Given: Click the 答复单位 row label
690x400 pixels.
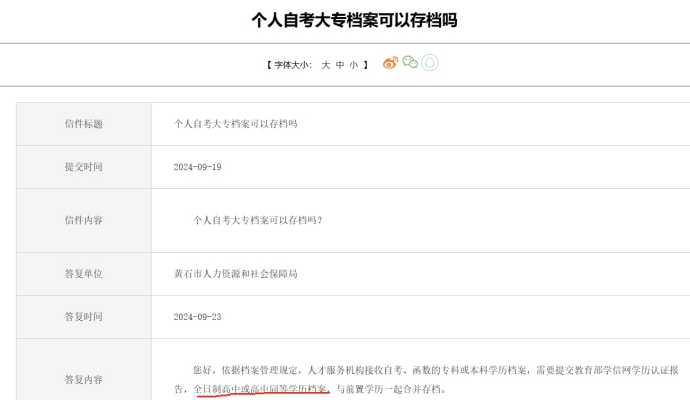Looking at the screenshot, I should (84, 274).
